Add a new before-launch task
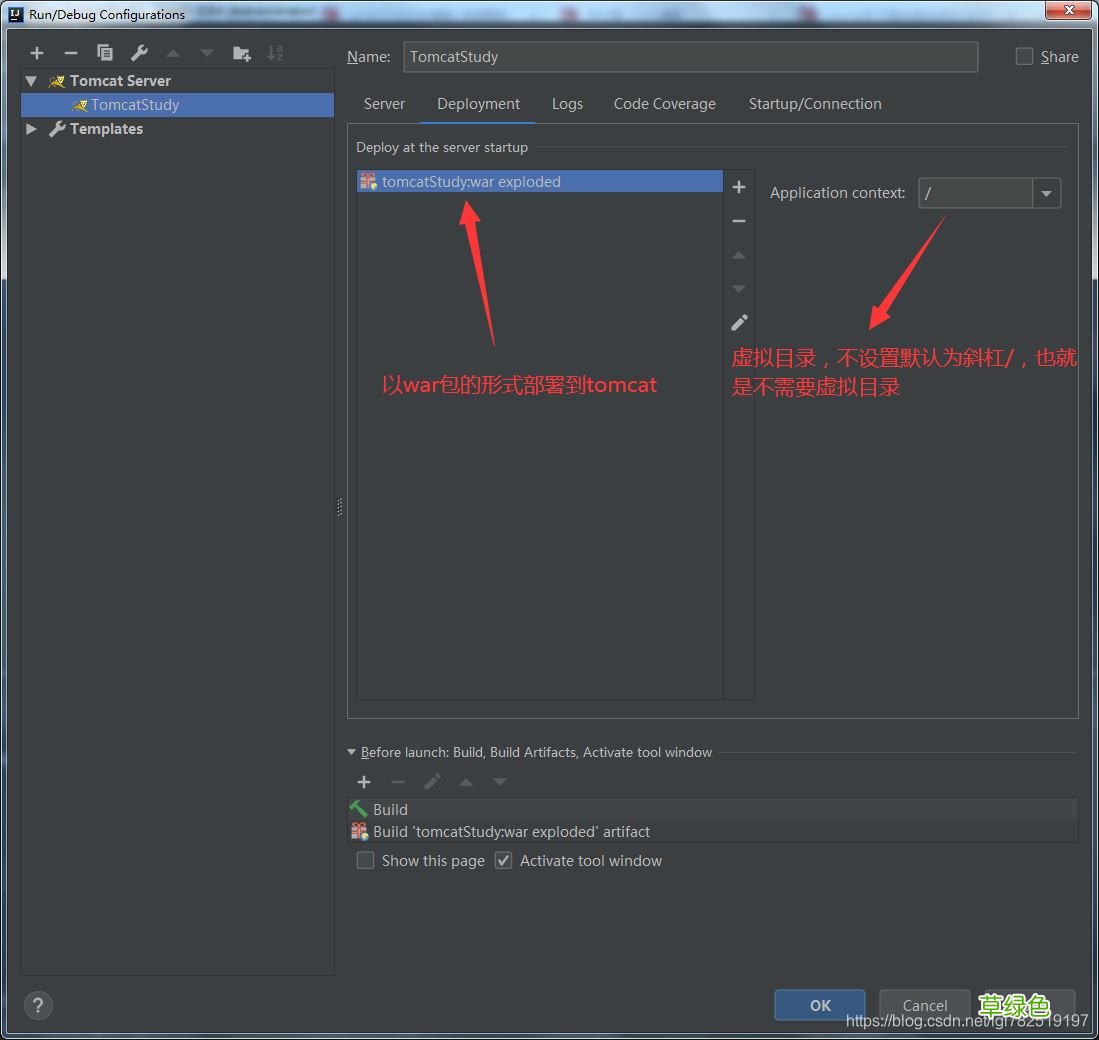Image resolution: width=1099 pixels, height=1040 pixels. [x=364, y=782]
